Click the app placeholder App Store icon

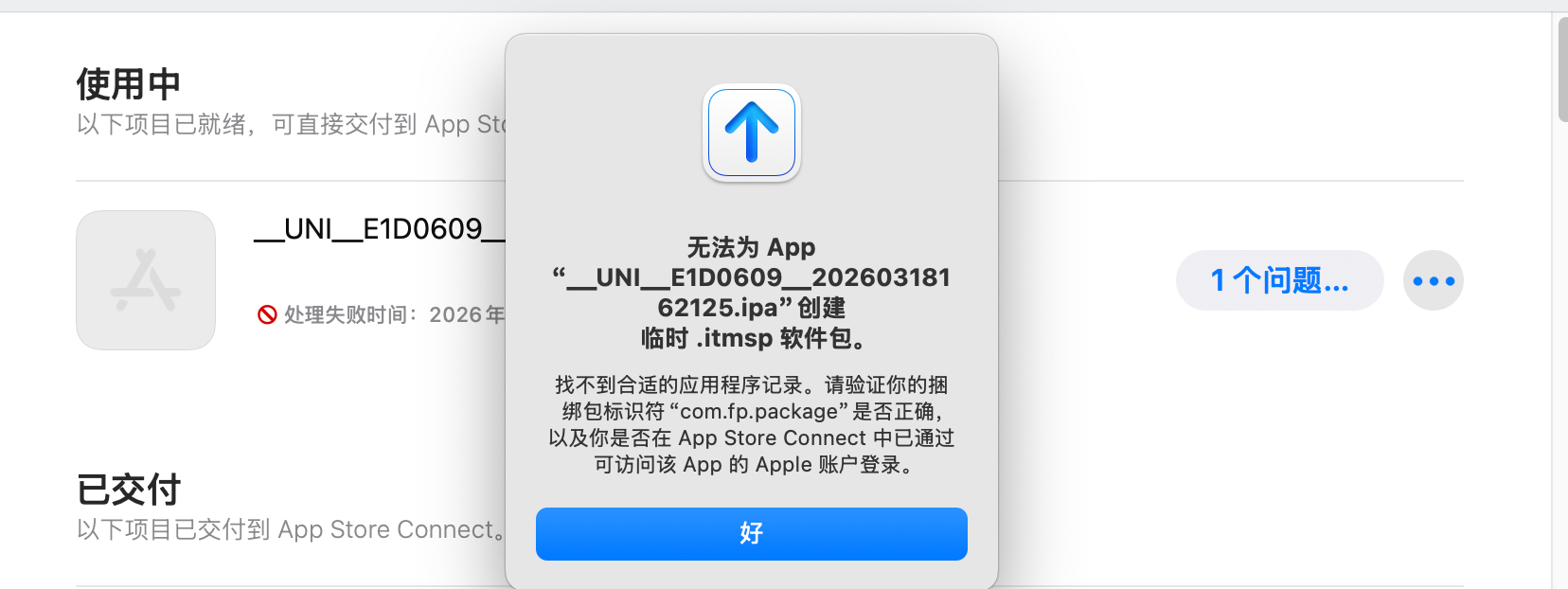coord(146,280)
